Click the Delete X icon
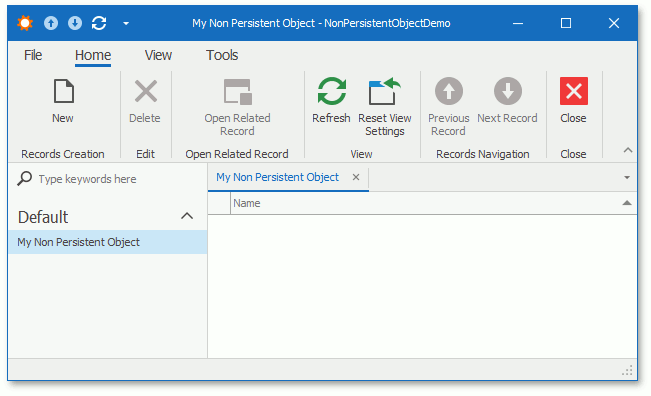The width and height of the screenshot is (651, 396). point(146,91)
